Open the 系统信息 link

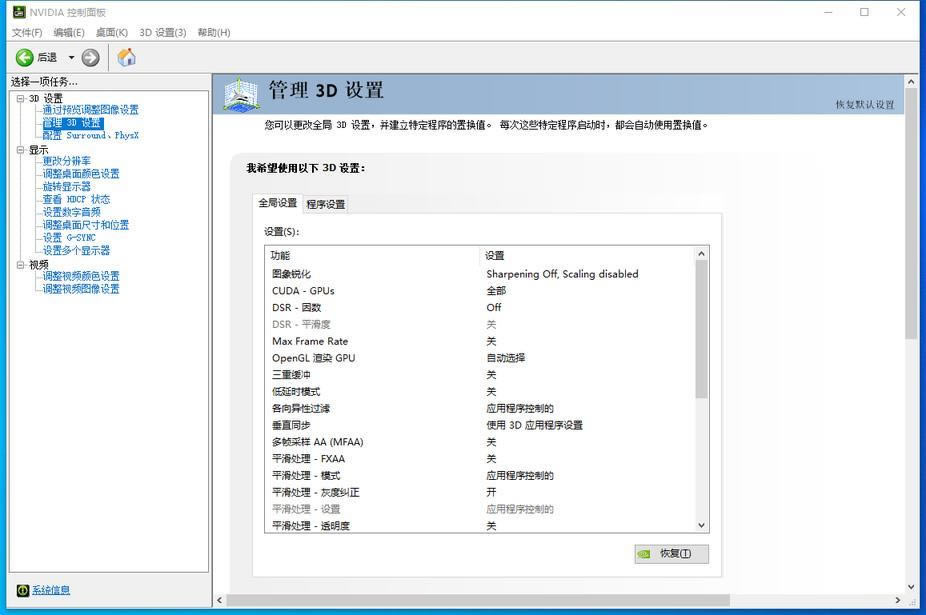coord(51,590)
